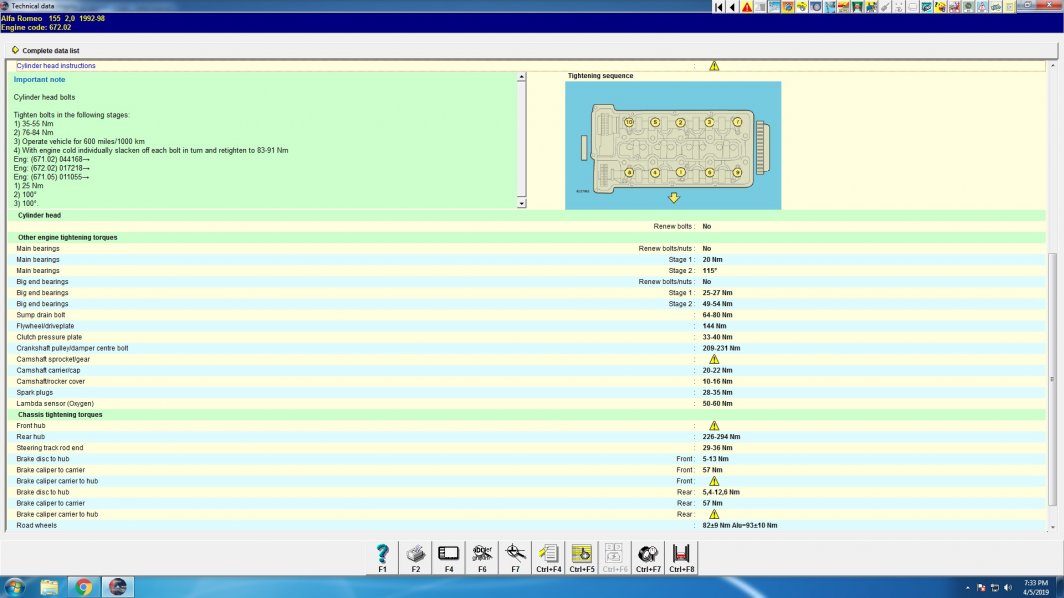Click the F1 help question mark icon
The width and height of the screenshot is (1064, 598).
[x=382, y=554]
